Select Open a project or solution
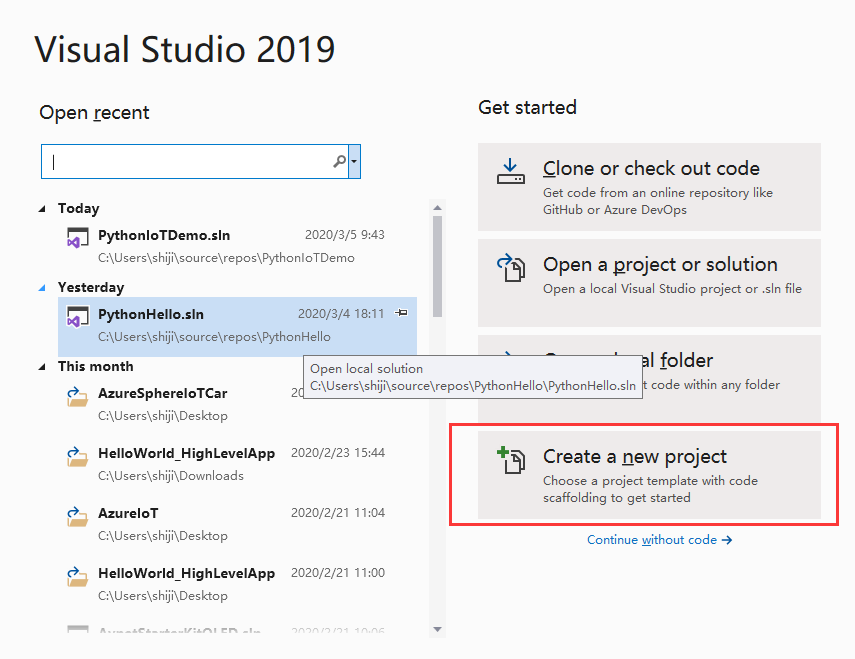Viewport: 855px width, 659px height. [649, 283]
